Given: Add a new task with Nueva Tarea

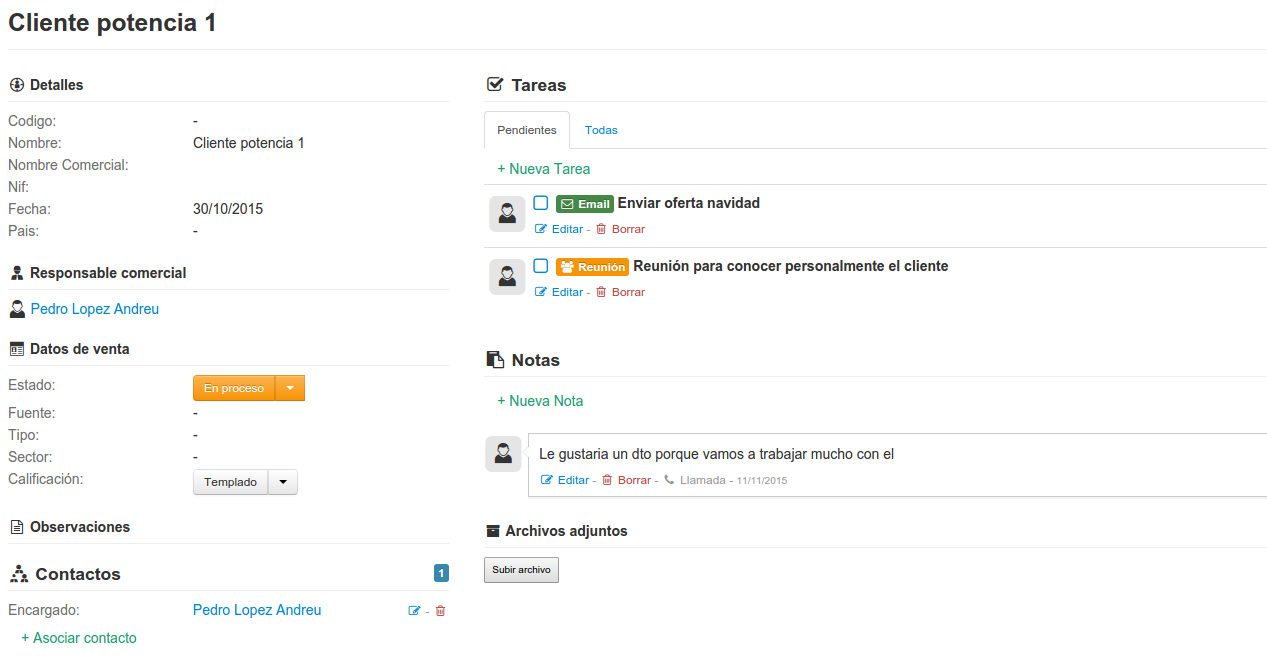Looking at the screenshot, I should pyautogui.click(x=544, y=169).
